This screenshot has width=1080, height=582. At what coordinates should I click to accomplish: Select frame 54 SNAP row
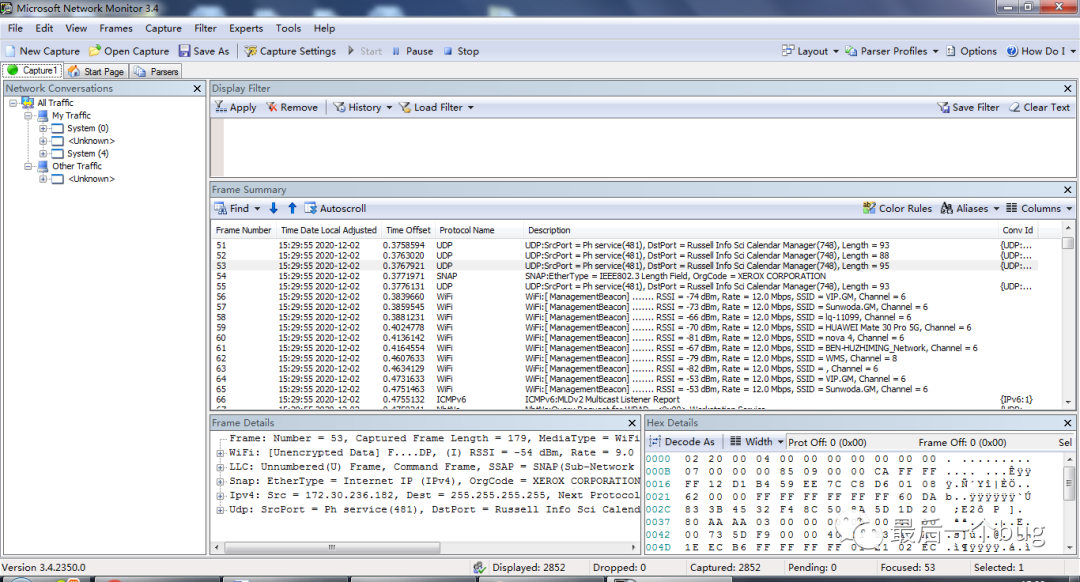pyautogui.click(x=625, y=276)
